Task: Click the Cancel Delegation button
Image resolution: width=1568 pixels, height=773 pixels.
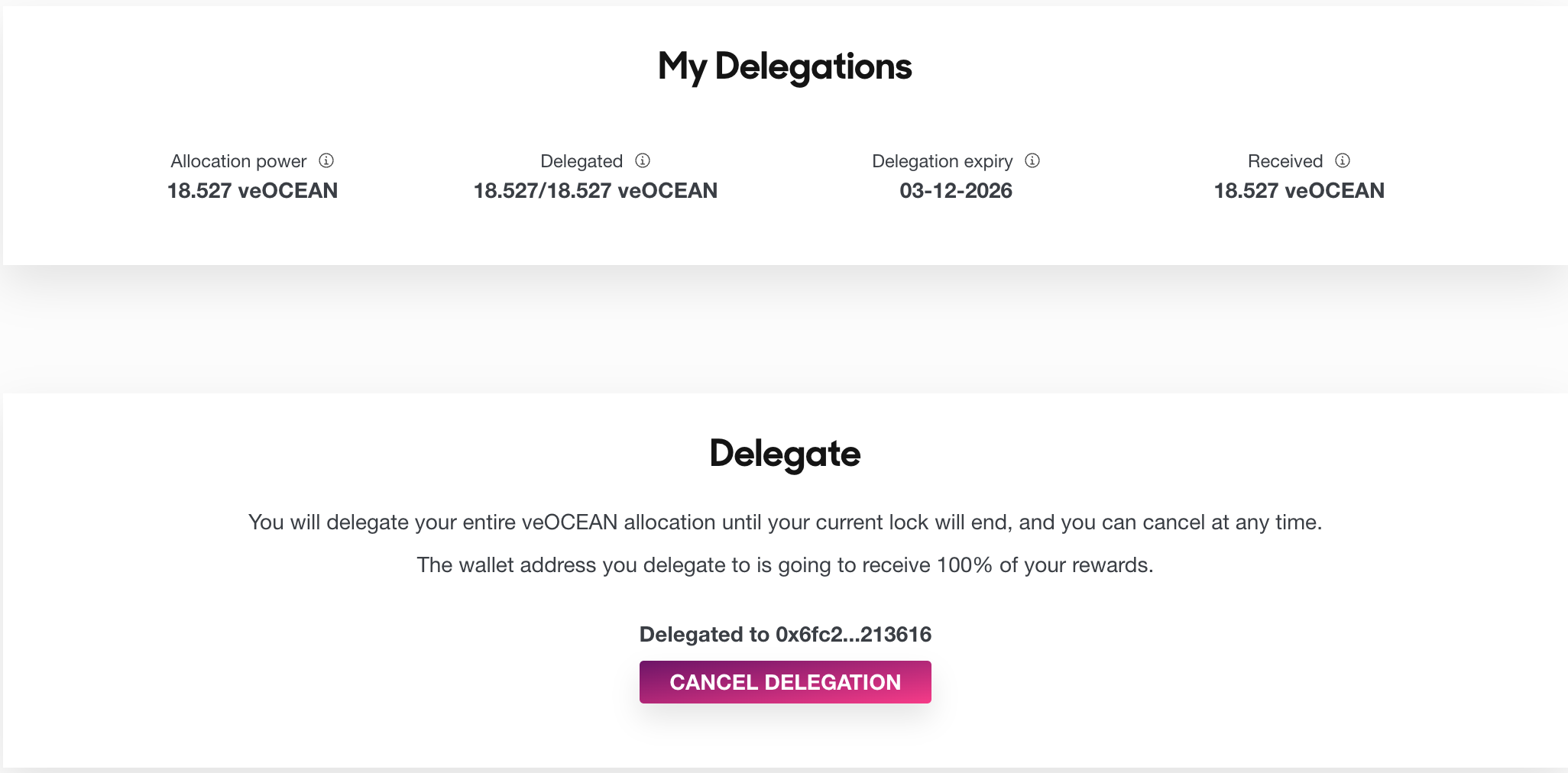Action: click(x=785, y=682)
